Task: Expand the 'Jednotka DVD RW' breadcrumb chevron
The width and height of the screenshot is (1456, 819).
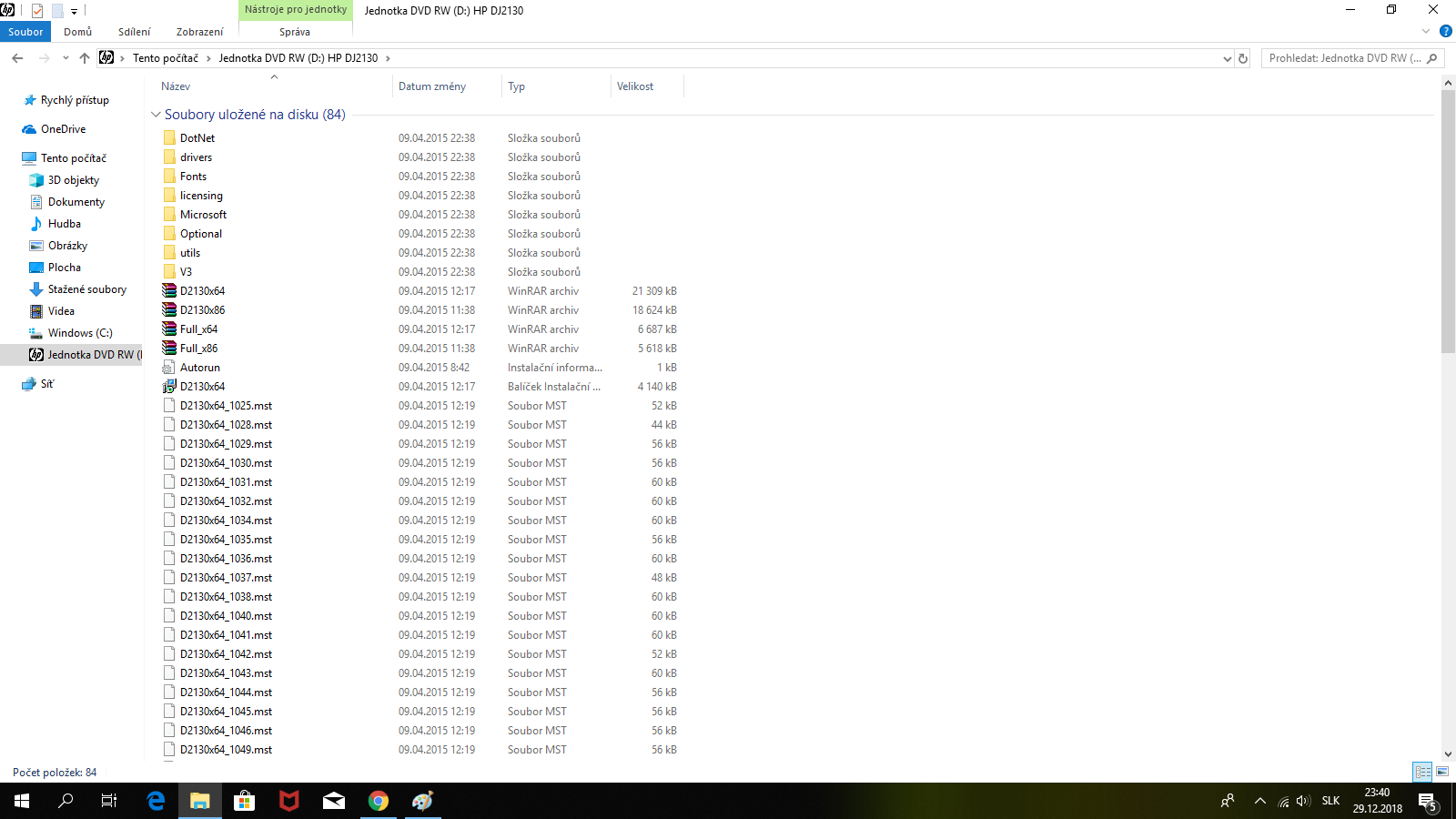Action: (x=388, y=58)
